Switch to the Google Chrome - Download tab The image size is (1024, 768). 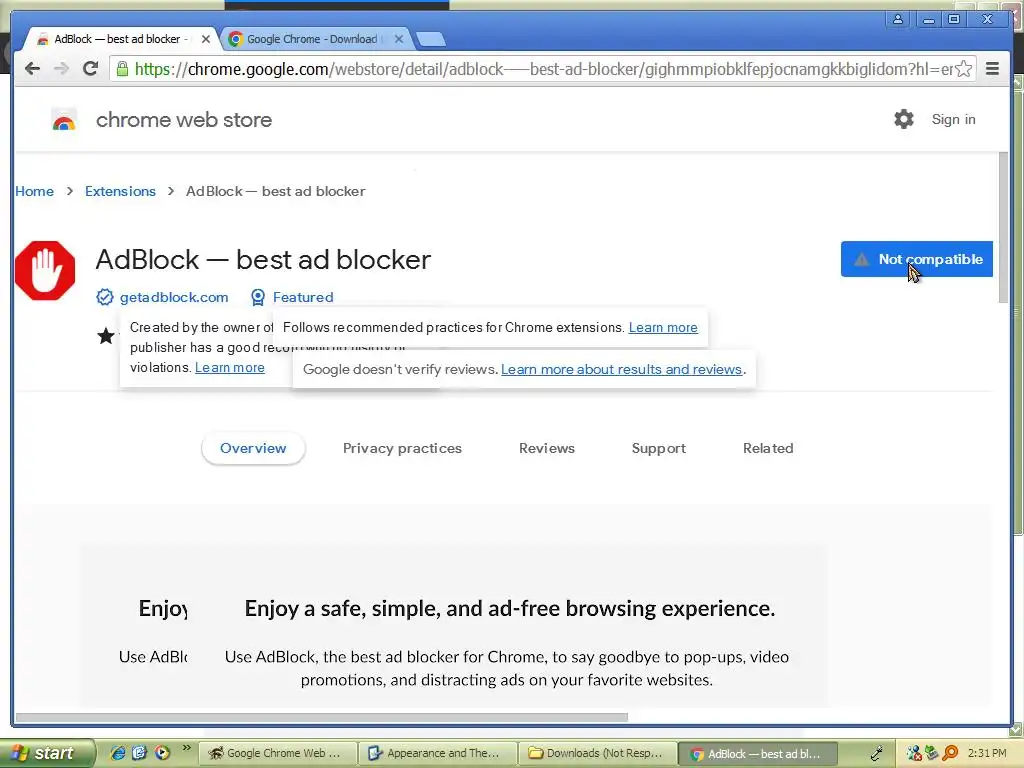(x=312, y=39)
